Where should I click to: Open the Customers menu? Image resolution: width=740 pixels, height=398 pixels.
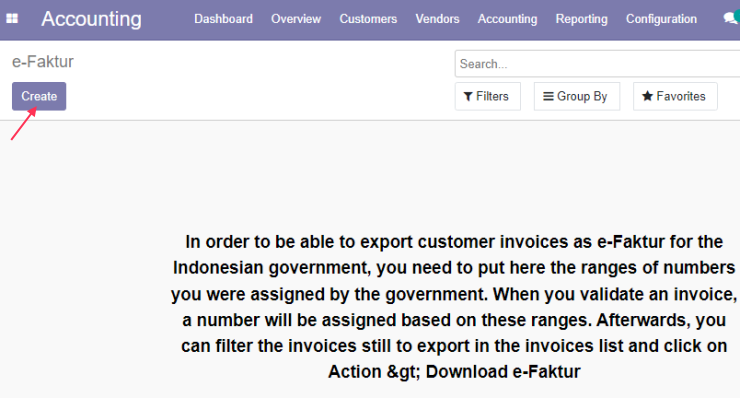[368, 19]
